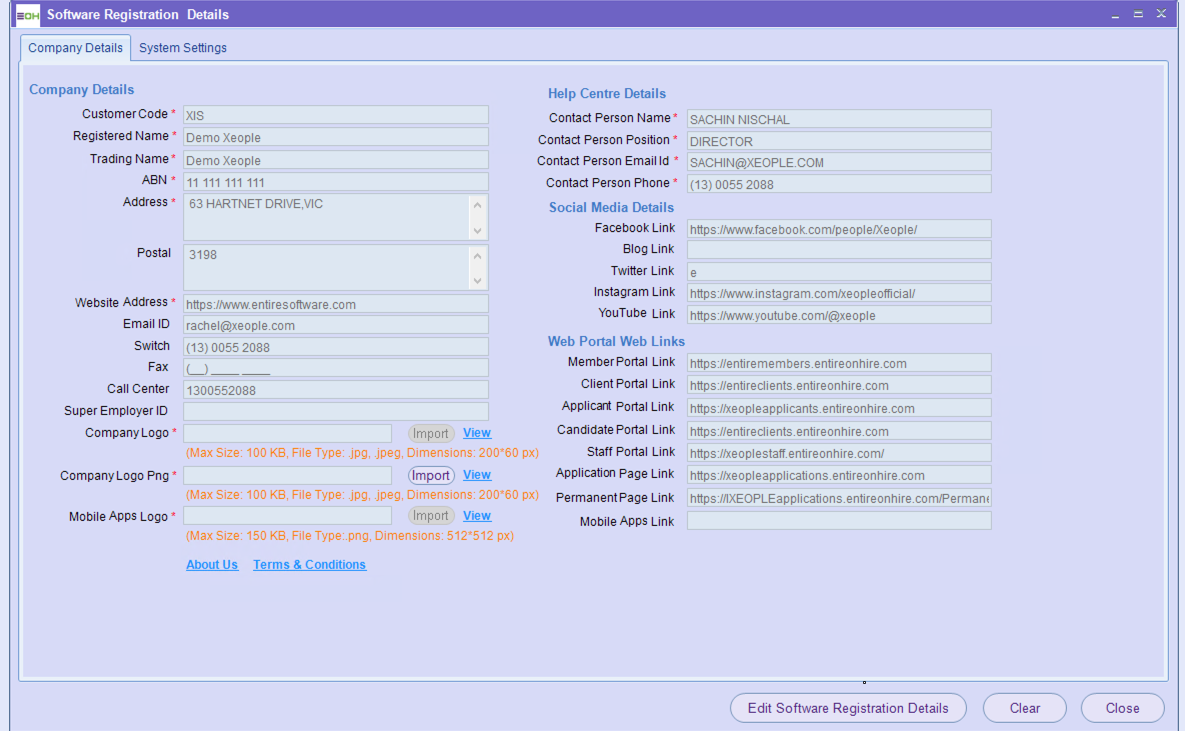Switch to the System Settings tab
Image resolution: width=1185 pixels, height=731 pixels.
tap(182, 48)
